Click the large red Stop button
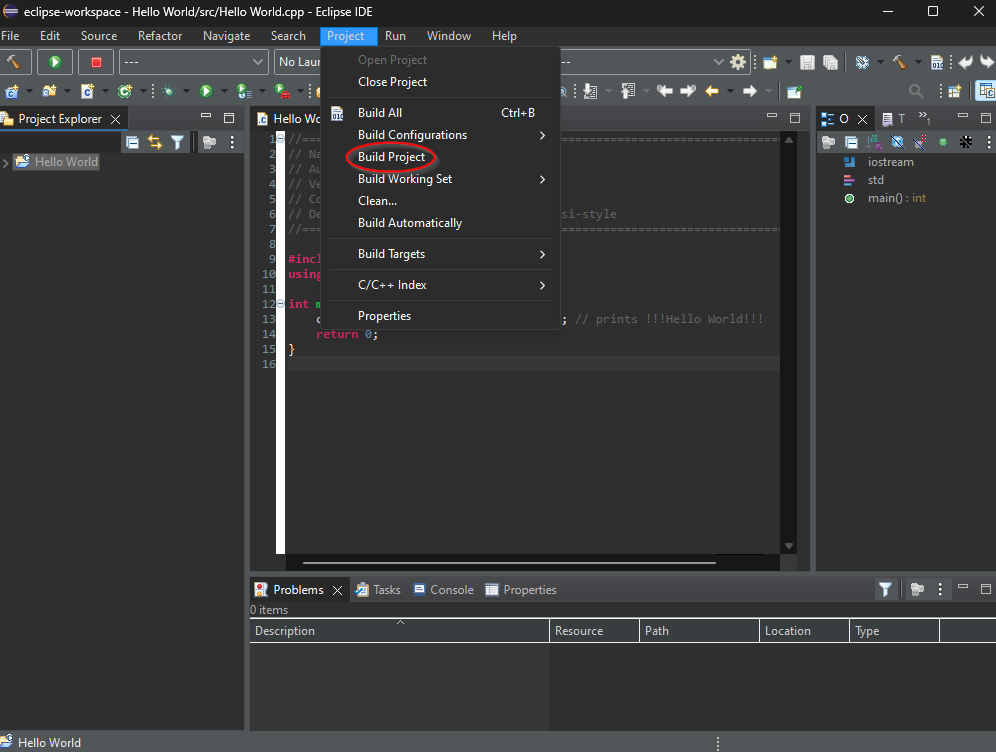This screenshot has width=996, height=752. [96, 62]
